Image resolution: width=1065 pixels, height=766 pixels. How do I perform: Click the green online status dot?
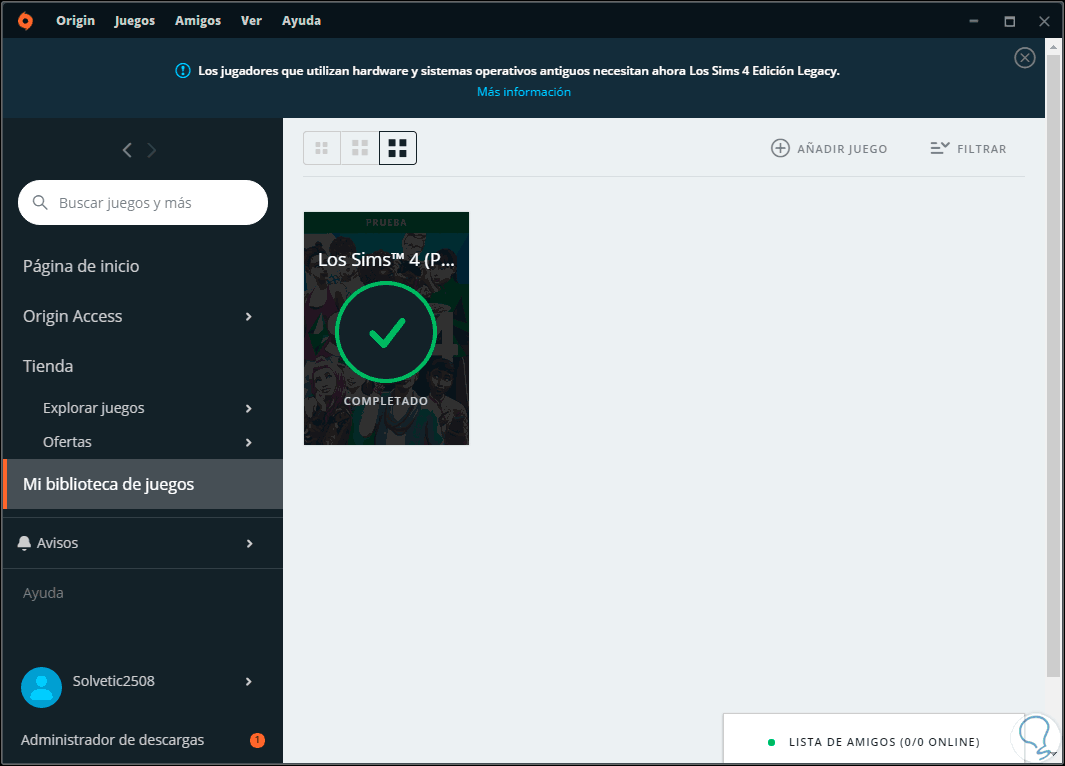click(x=771, y=742)
